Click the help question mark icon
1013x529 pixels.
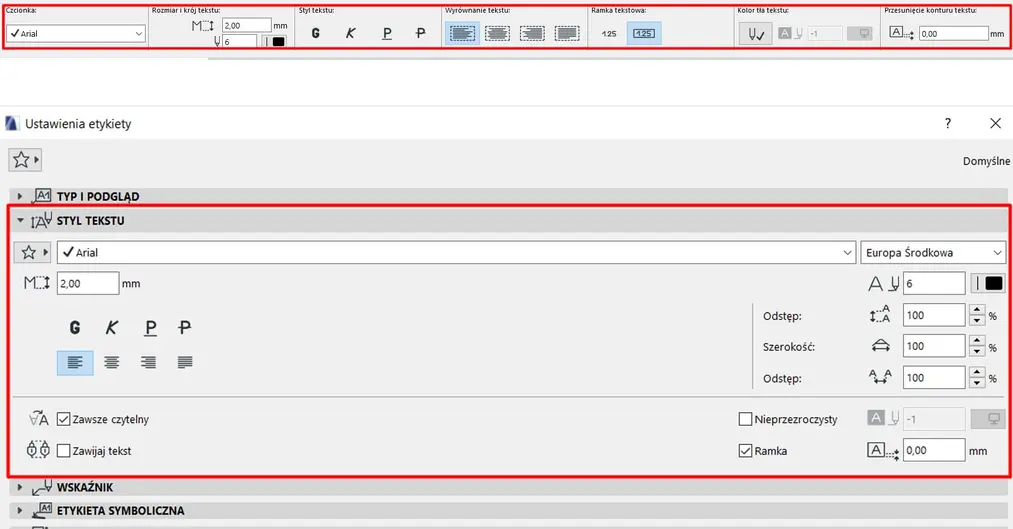click(948, 123)
